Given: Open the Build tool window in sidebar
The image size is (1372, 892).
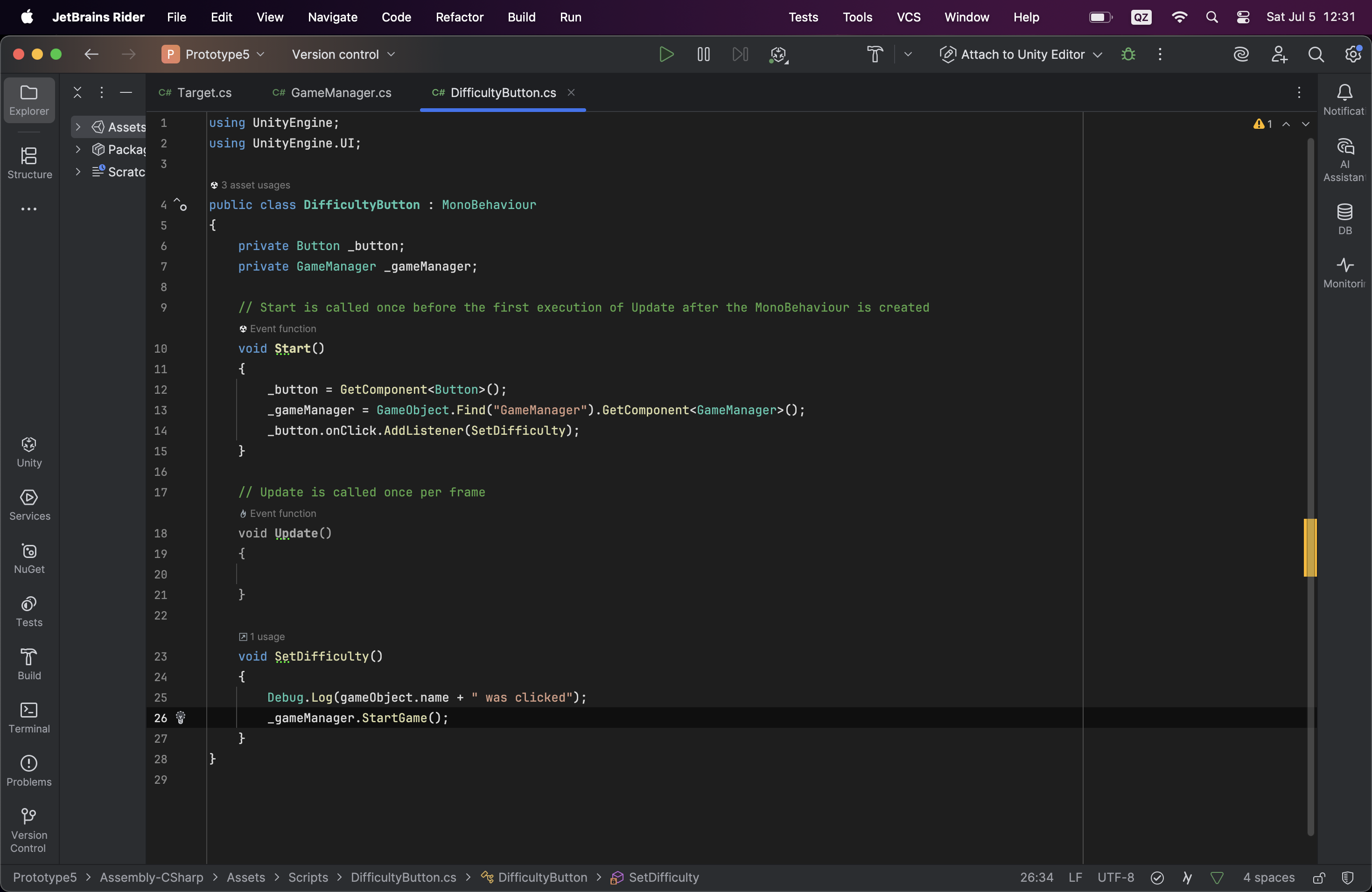Looking at the screenshot, I should coord(29,664).
